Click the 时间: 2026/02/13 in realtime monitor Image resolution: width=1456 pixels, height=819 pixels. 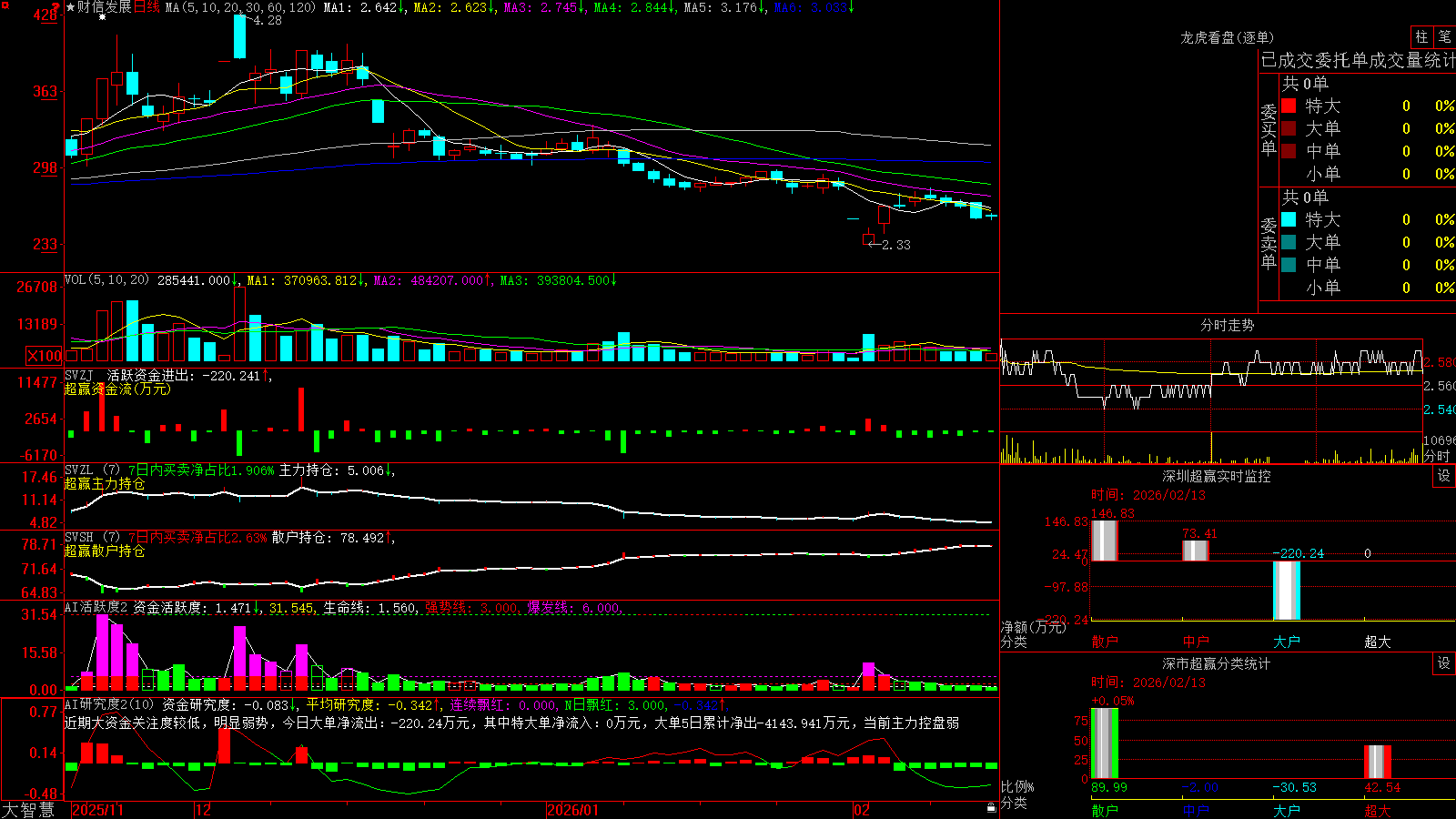coord(1148,495)
